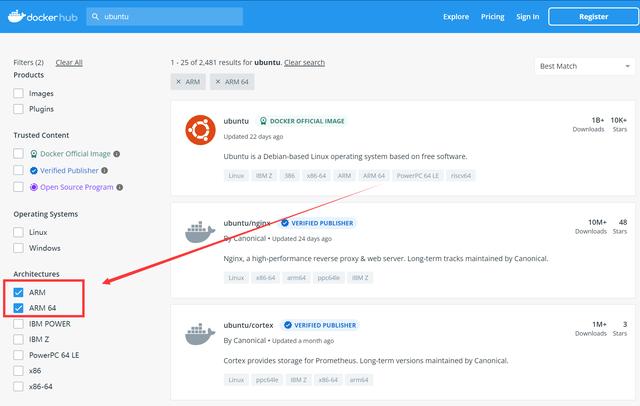Viewport: 640px width, 406px height.
Task: Click the Docker Official Image badge icon in filters
Action: (x=34, y=154)
